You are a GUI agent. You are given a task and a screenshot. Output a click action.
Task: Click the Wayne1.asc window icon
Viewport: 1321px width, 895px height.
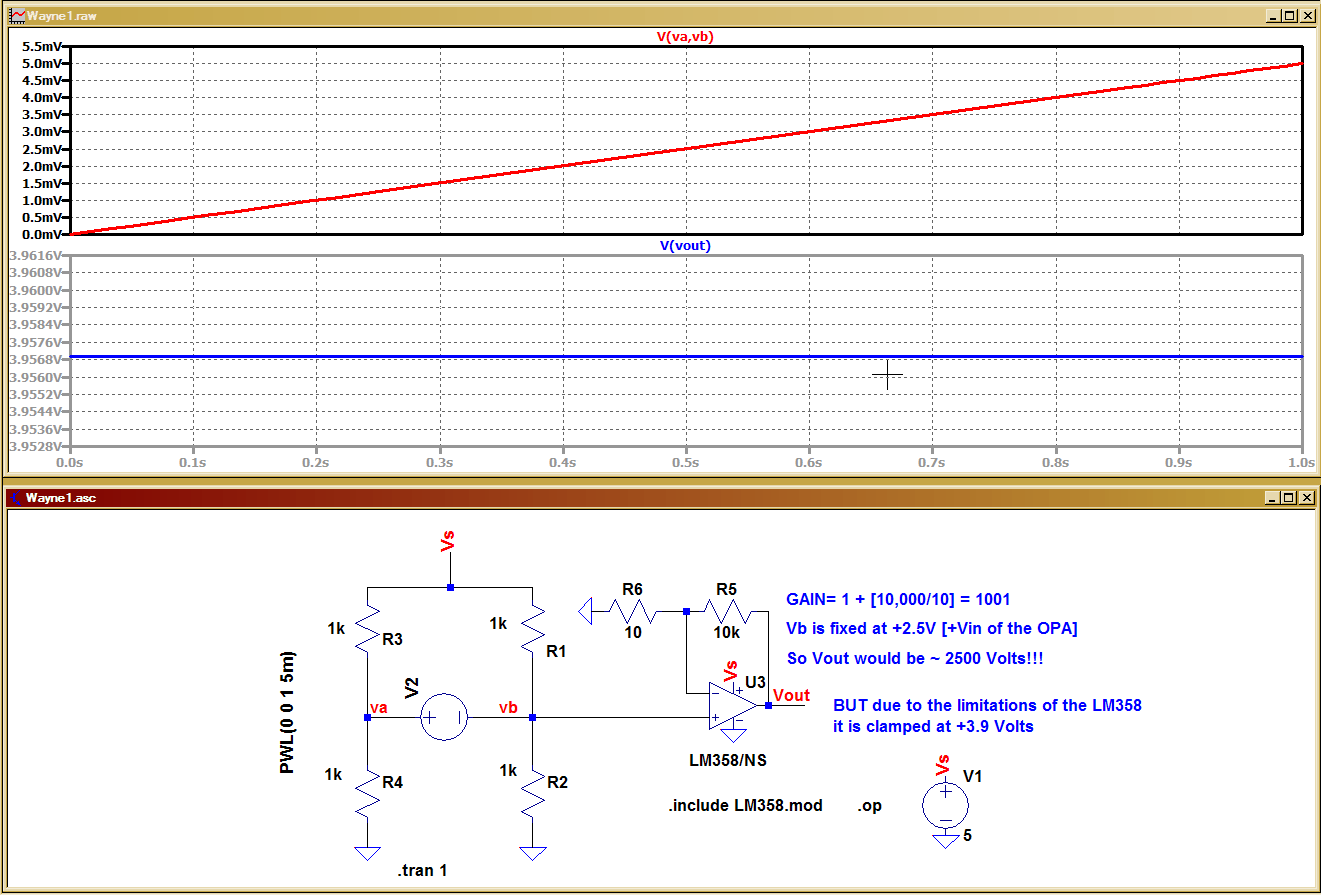(14, 498)
